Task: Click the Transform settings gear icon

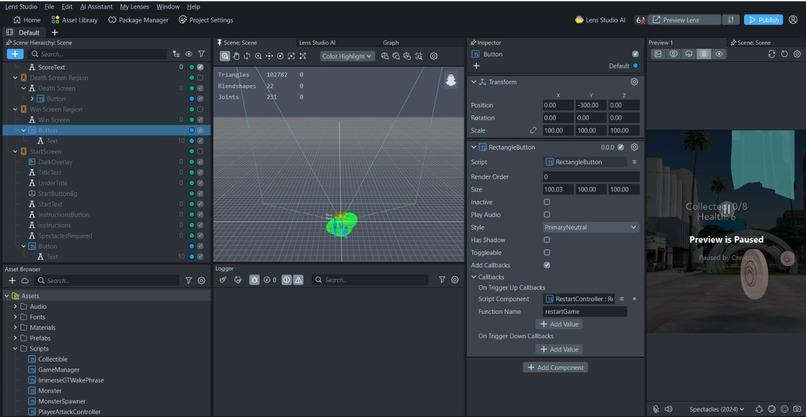Action: [x=634, y=82]
